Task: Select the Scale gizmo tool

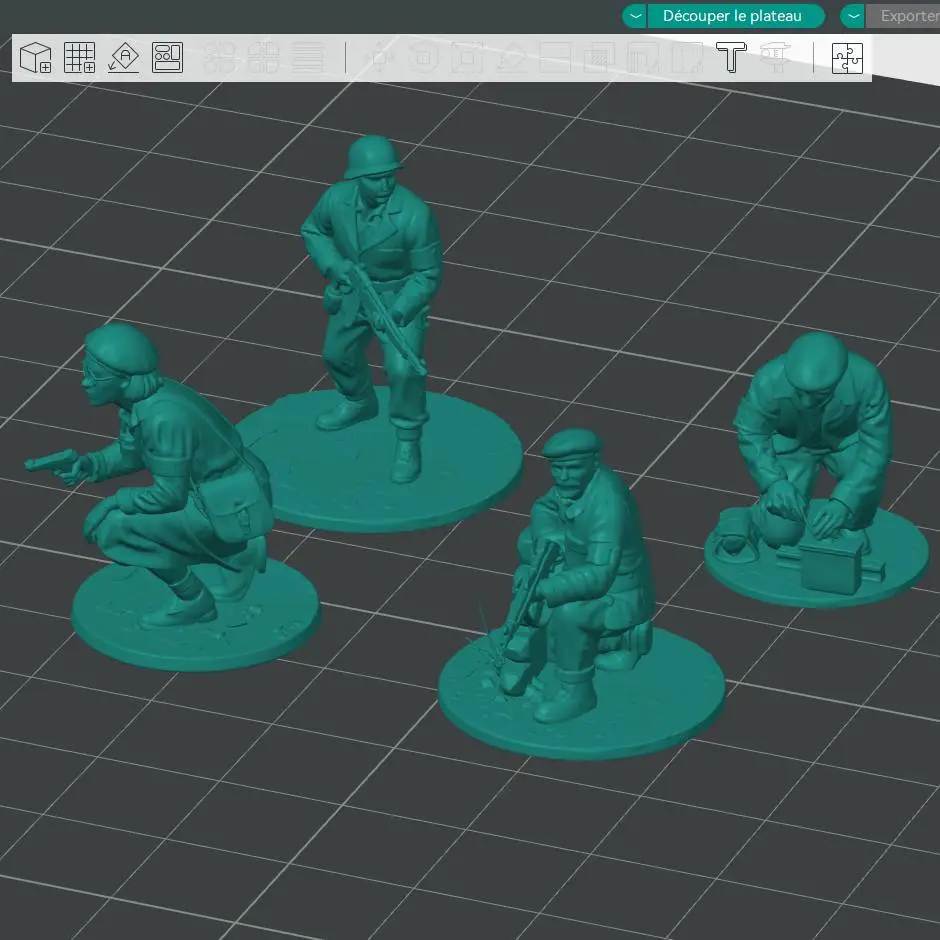Action: 468,58
